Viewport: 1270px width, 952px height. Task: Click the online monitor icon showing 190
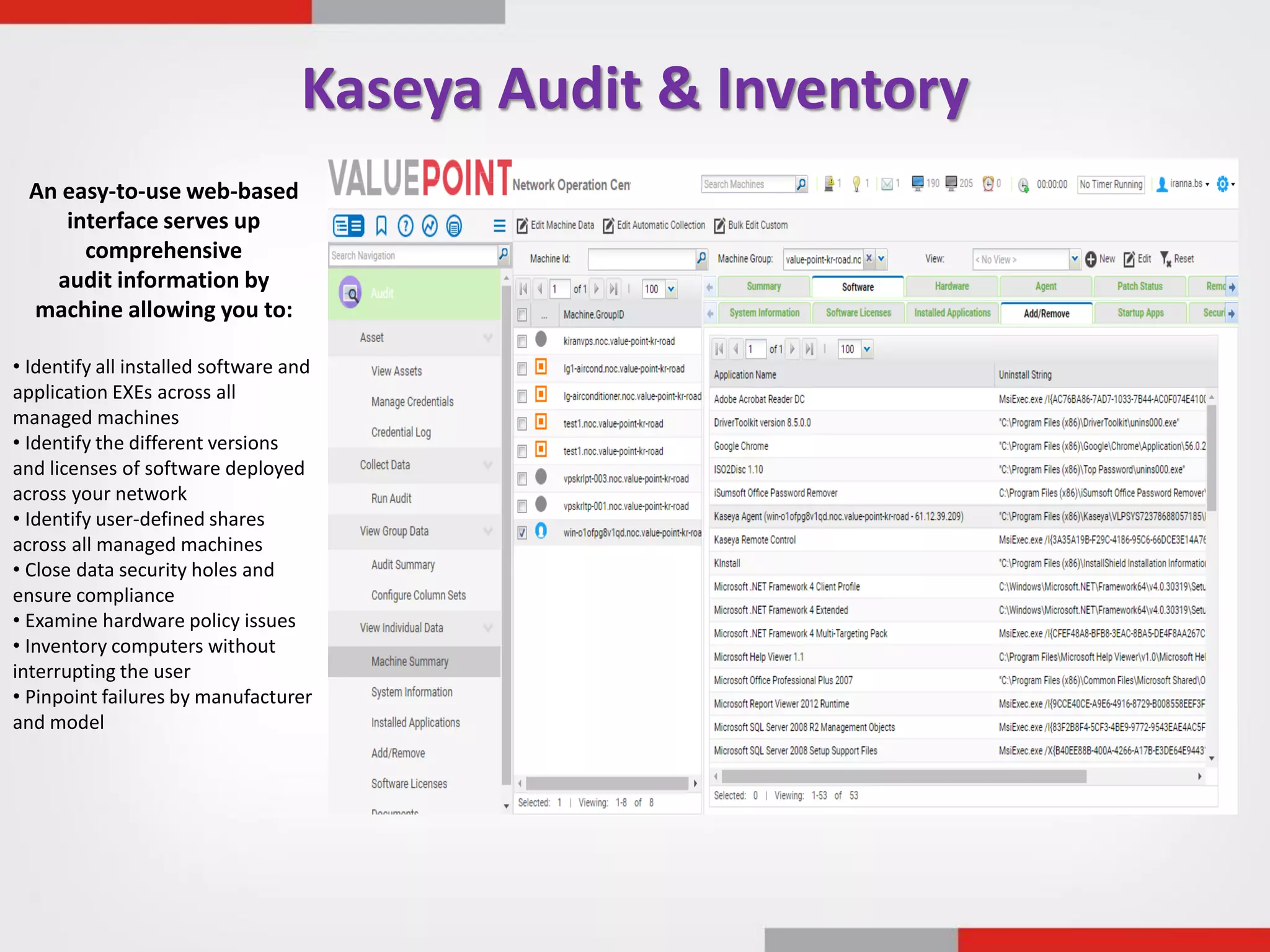(918, 183)
